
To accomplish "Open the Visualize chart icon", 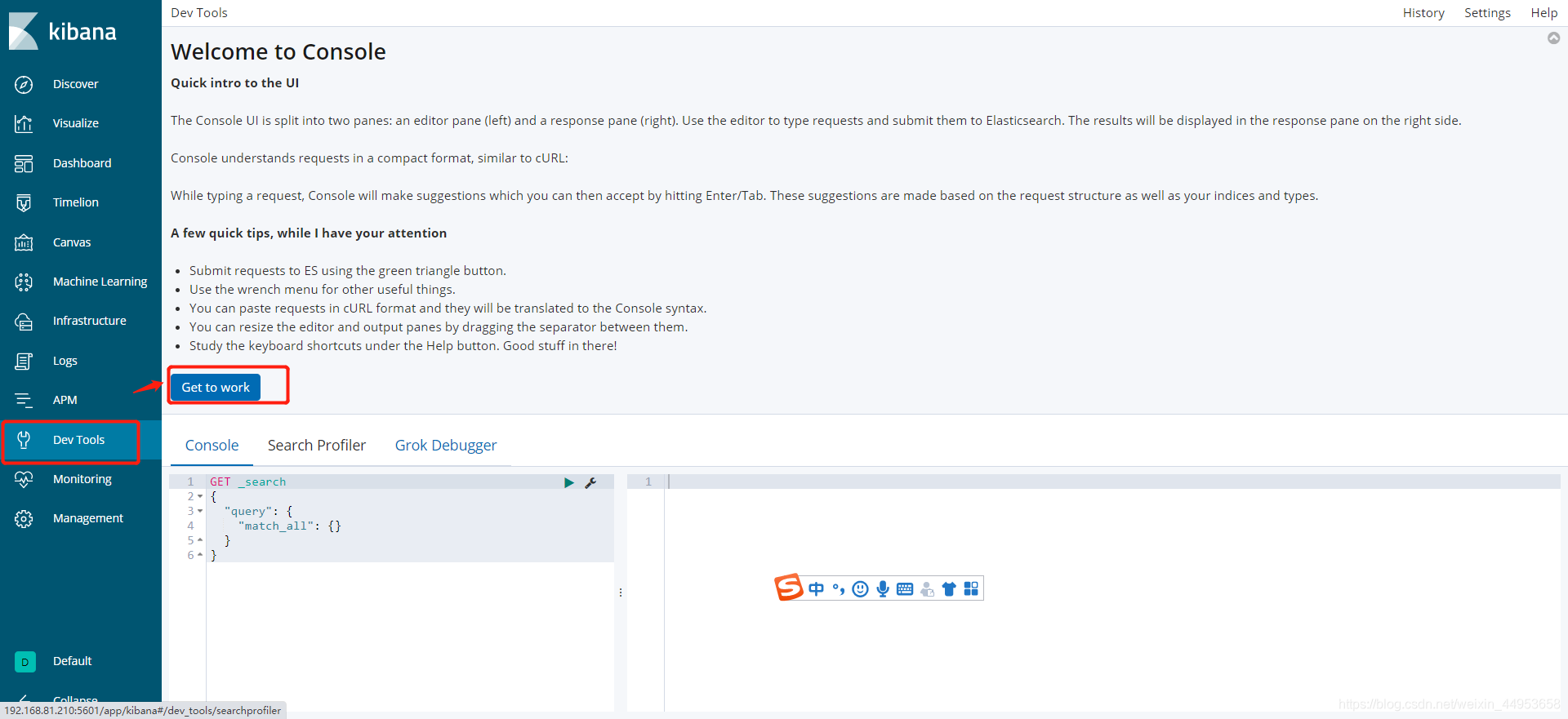I will pos(24,123).
